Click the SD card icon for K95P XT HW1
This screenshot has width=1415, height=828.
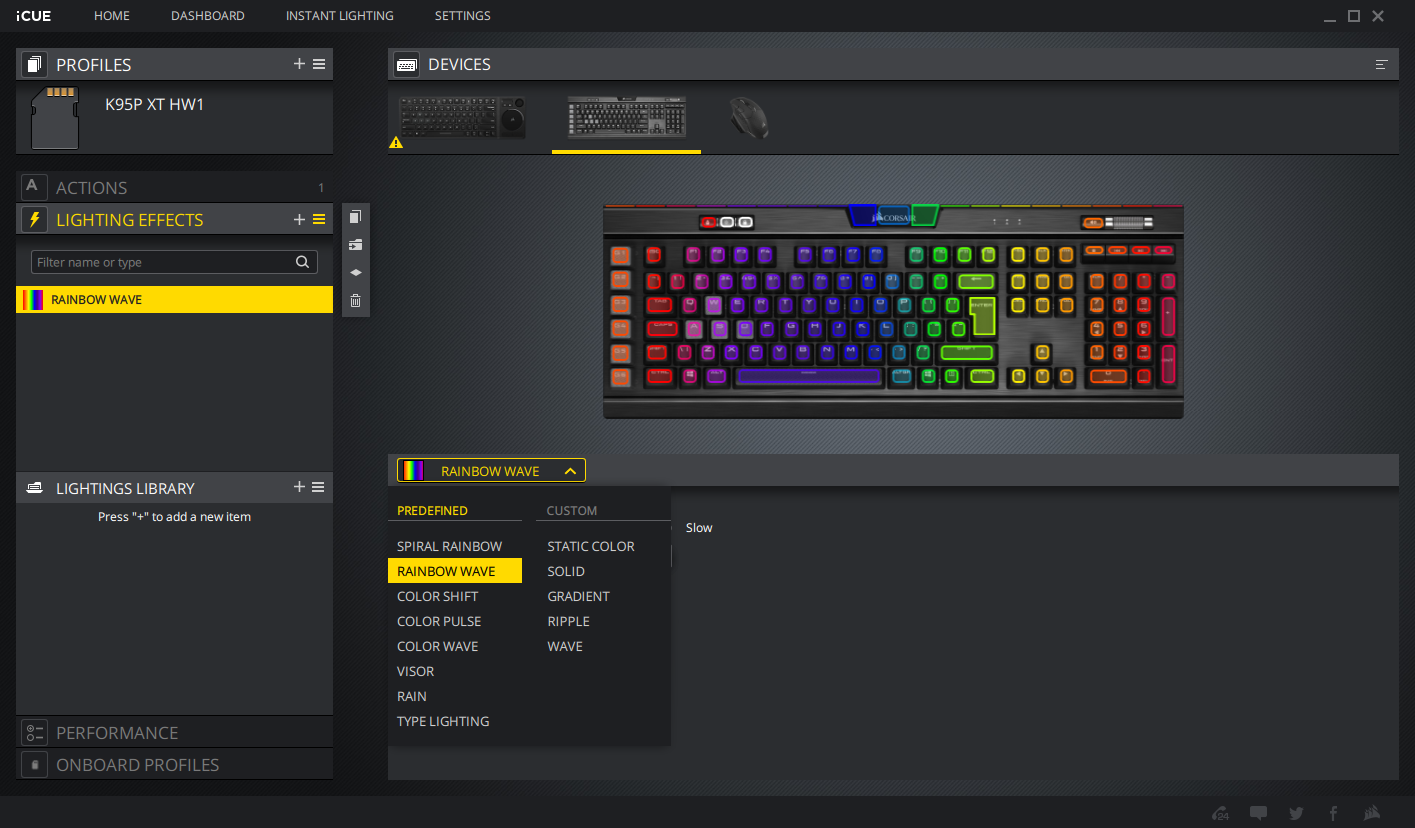(56, 117)
